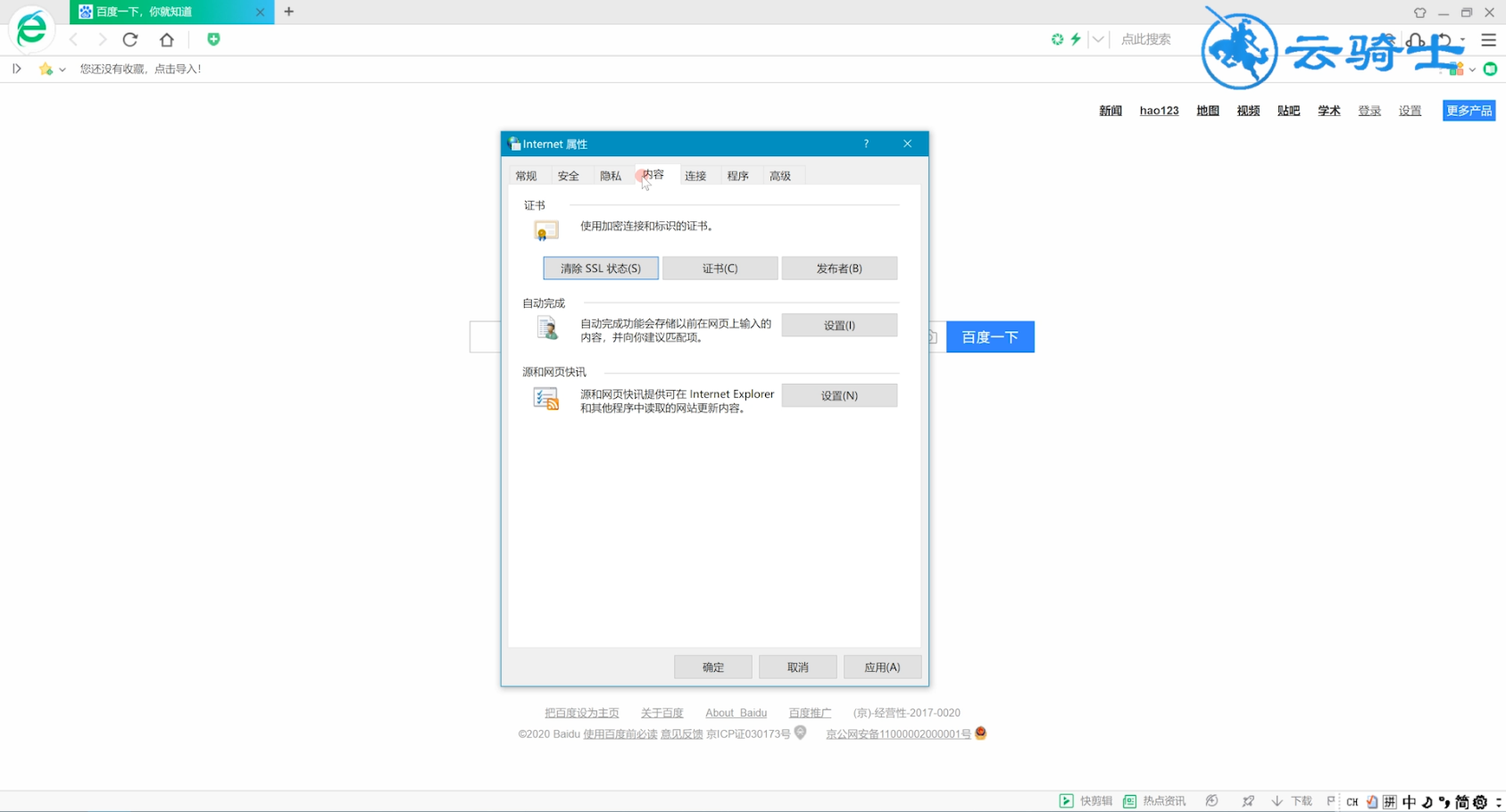Open AutoComplete 设置(I) button
Screen dimensions: 1506x812
tap(839, 325)
